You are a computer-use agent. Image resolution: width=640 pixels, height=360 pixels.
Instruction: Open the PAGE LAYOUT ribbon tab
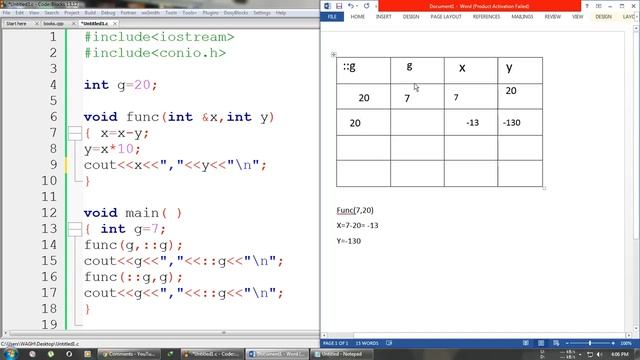pos(446,17)
